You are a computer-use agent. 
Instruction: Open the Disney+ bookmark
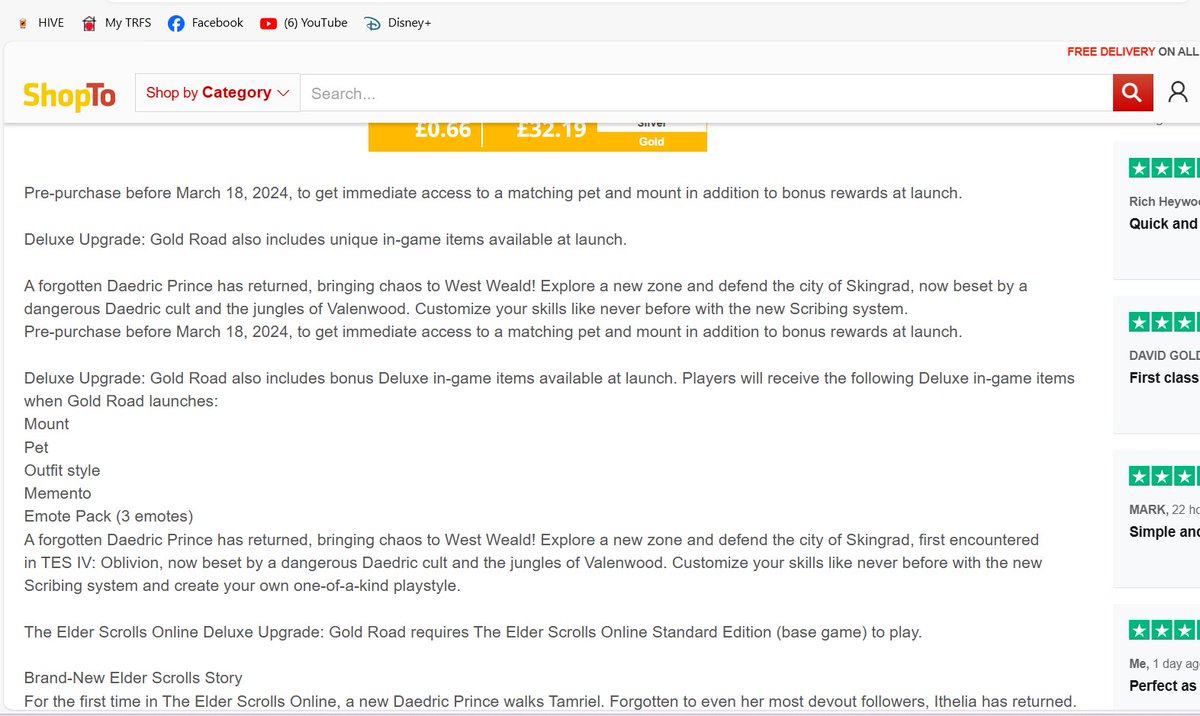(398, 23)
